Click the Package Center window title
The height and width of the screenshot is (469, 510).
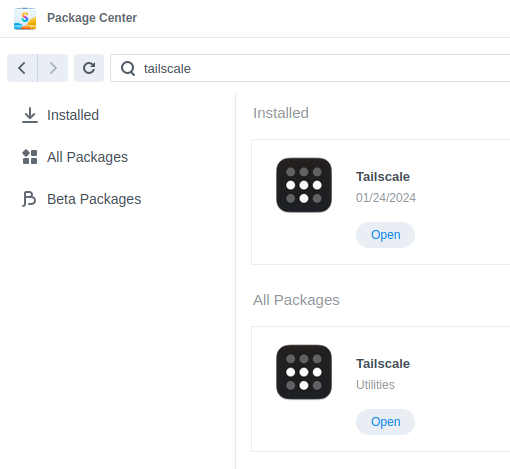click(92, 18)
